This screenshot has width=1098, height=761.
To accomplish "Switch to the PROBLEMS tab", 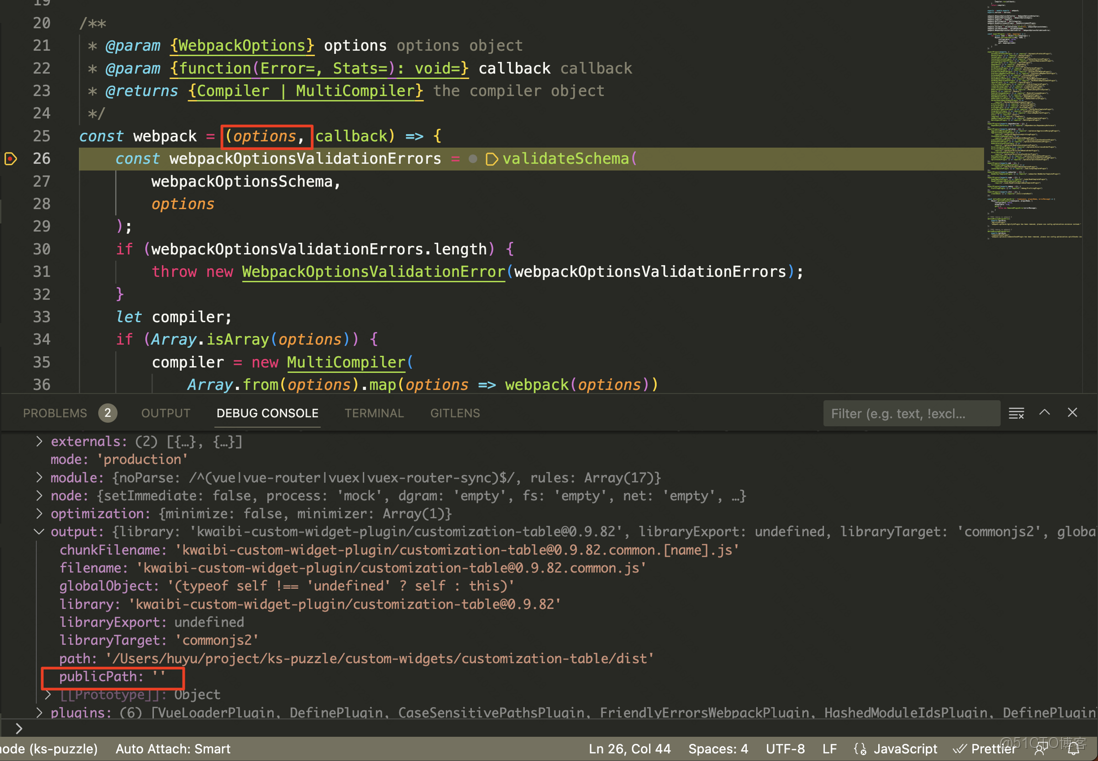I will pos(55,413).
